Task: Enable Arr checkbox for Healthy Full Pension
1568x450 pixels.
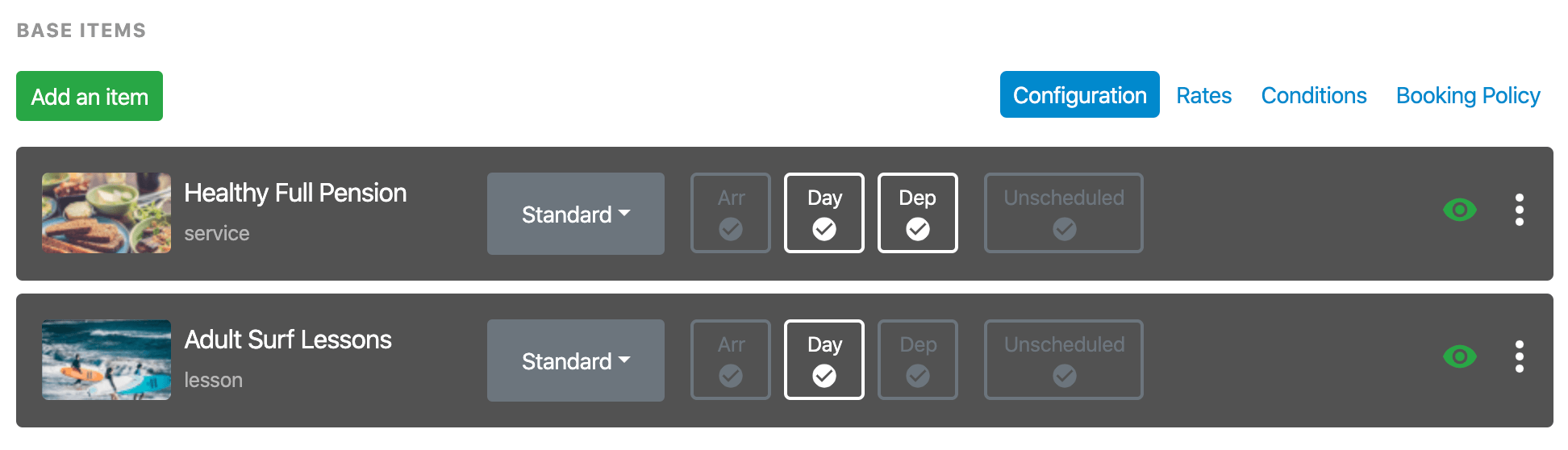Action: 731,213
